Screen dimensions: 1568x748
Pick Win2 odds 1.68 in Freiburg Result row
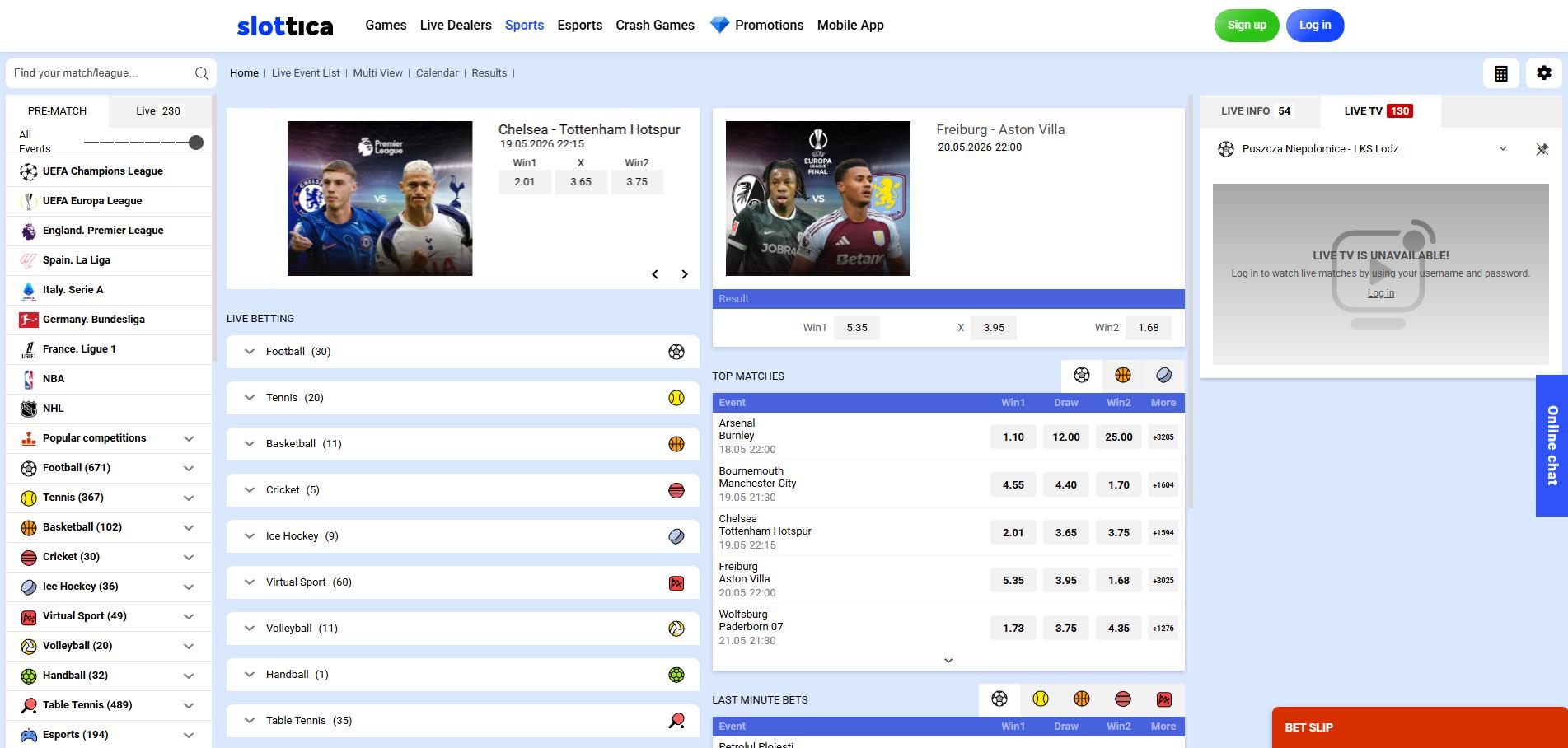[x=1149, y=328]
